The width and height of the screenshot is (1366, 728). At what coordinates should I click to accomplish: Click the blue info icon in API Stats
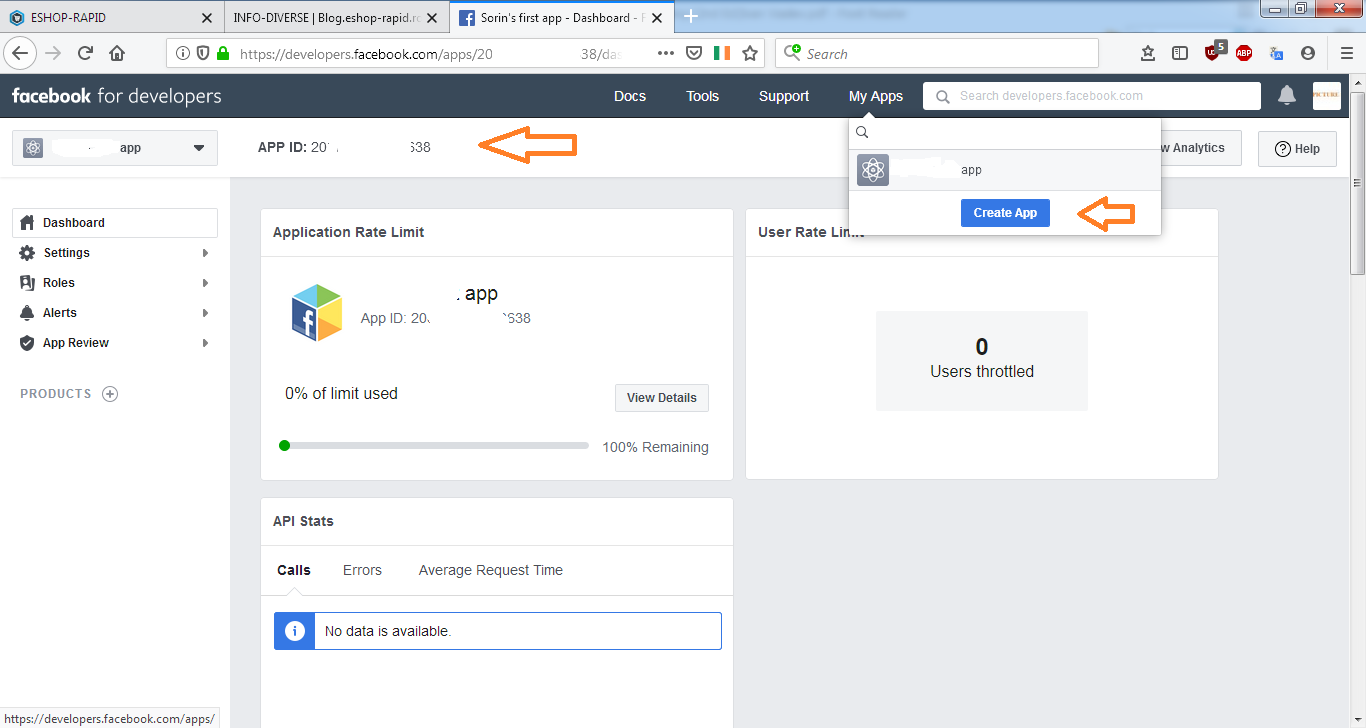[294, 631]
